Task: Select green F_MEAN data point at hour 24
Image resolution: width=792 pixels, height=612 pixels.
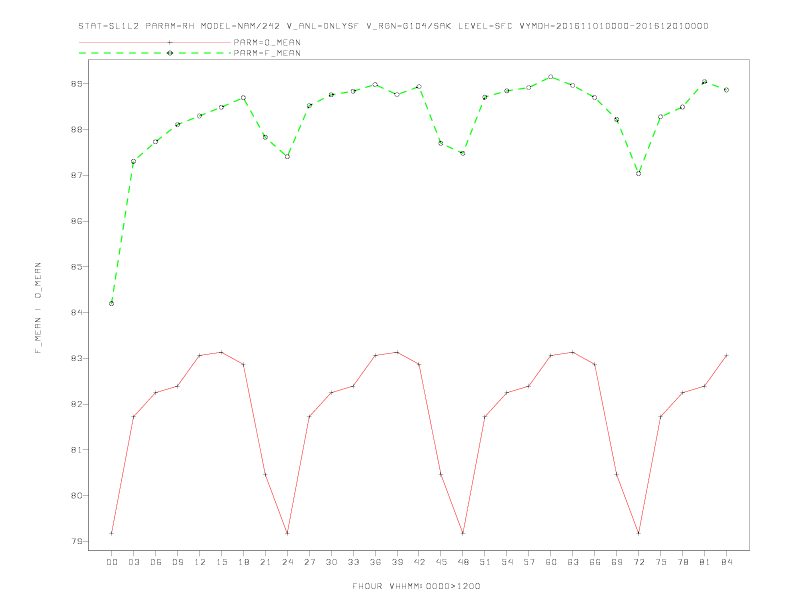Action: 287,157
